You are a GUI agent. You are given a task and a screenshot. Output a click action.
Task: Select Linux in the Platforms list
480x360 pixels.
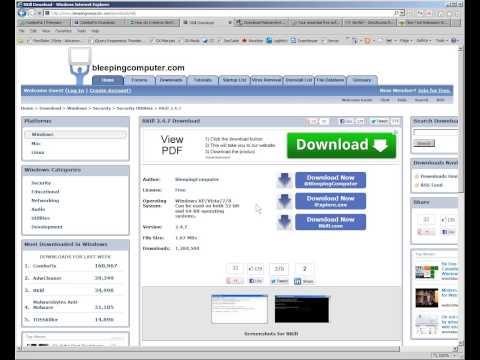pyautogui.click(x=38, y=152)
